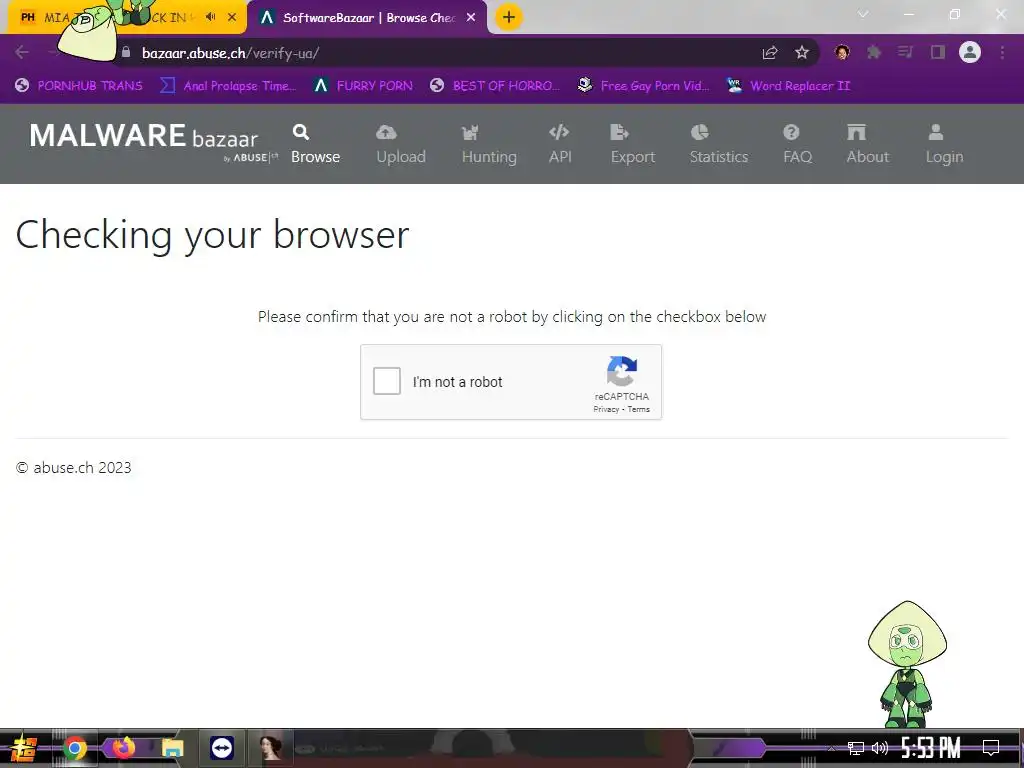Click the 5:53 PM taskbar clock

click(x=931, y=748)
